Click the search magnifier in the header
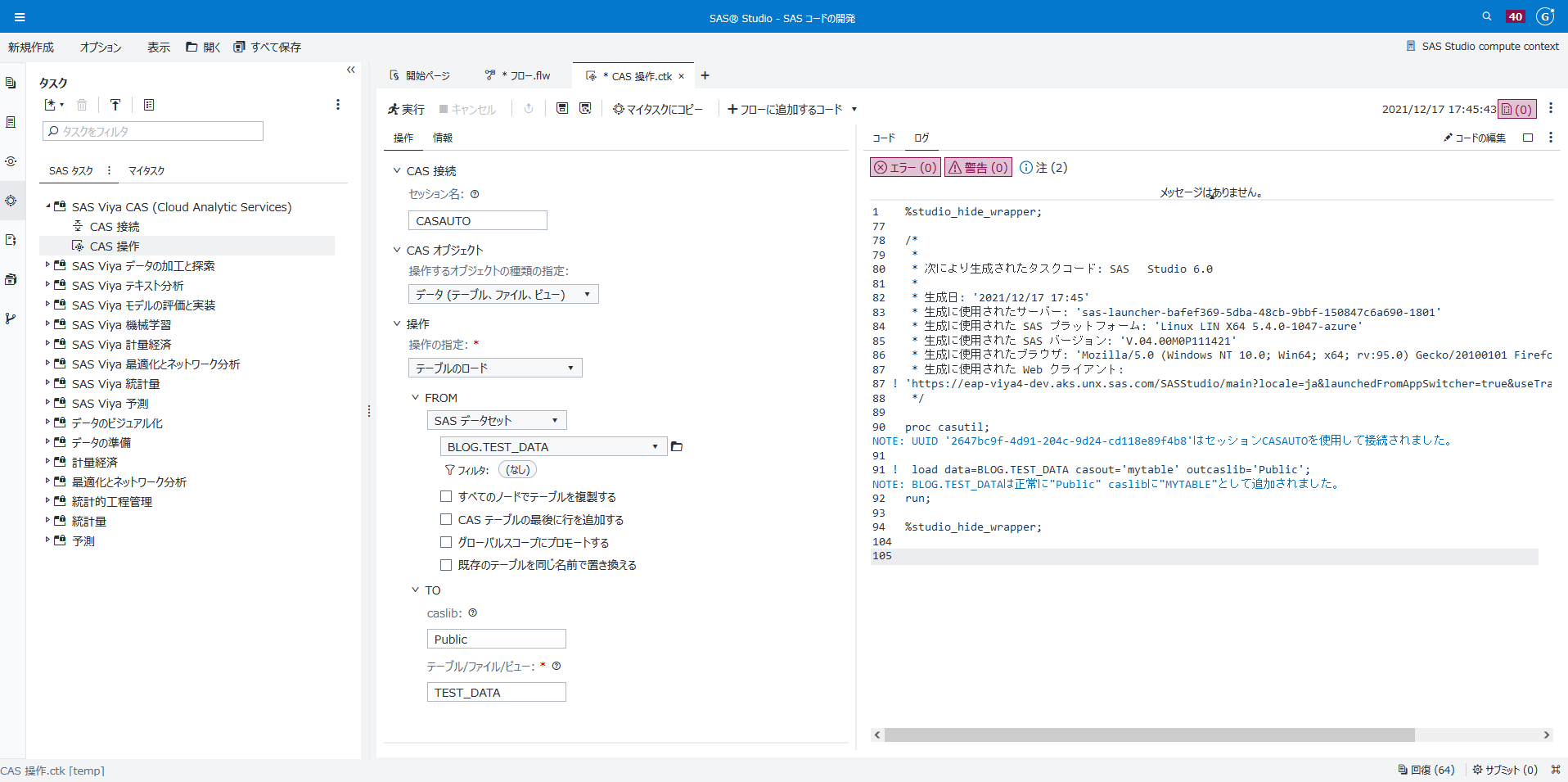This screenshot has height=782, width=1568. [x=1487, y=16]
